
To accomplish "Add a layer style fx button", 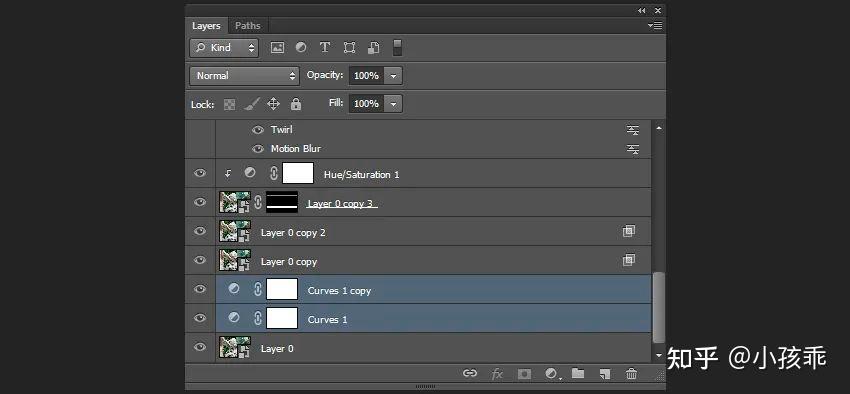I will pos(497,373).
